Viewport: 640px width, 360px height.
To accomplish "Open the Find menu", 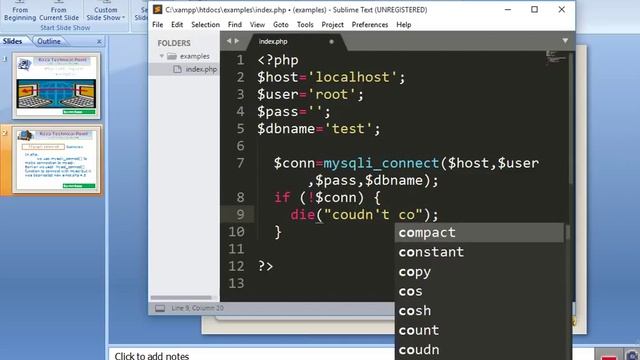I will pos(235,24).
